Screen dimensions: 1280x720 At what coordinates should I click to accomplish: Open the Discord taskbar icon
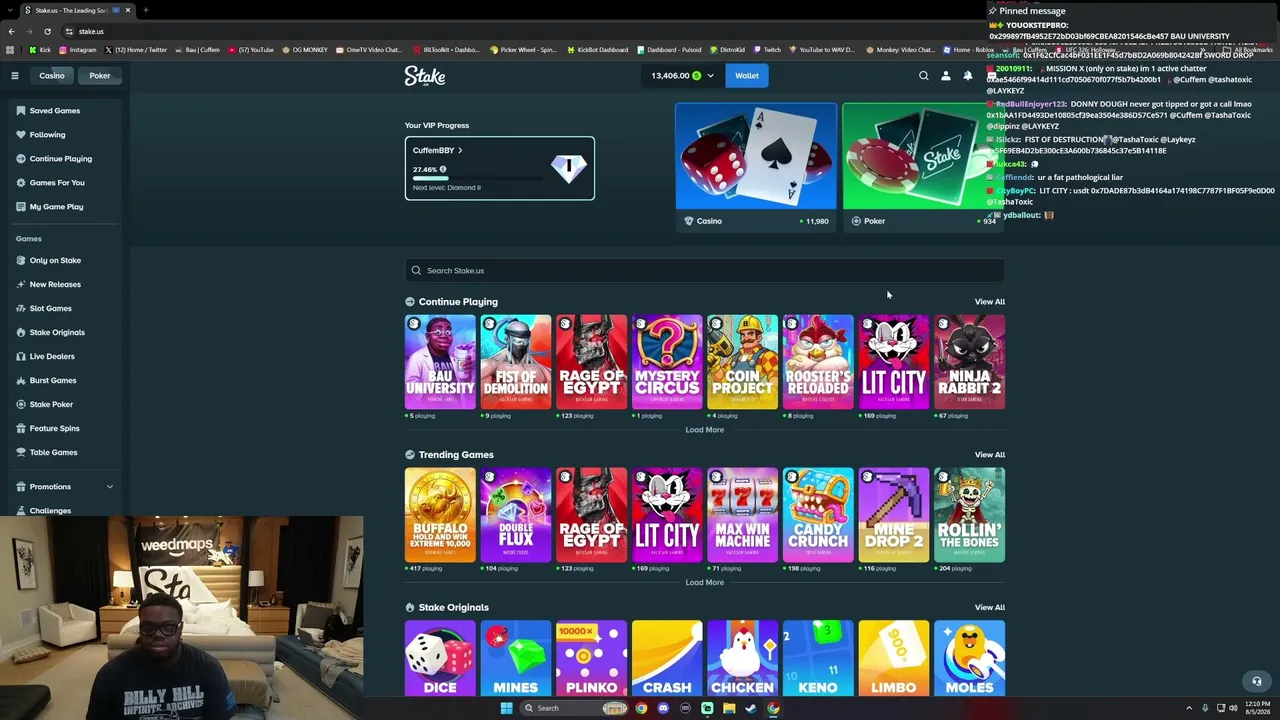(x=663, y=708)
